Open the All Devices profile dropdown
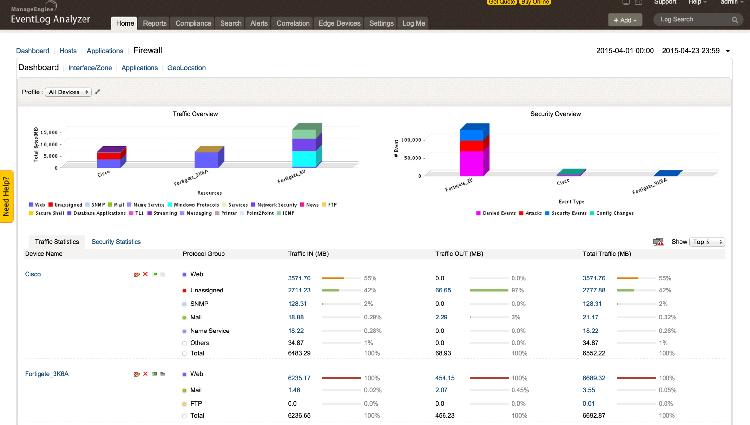This screenshot has height=425, width=750. [68, 92]
